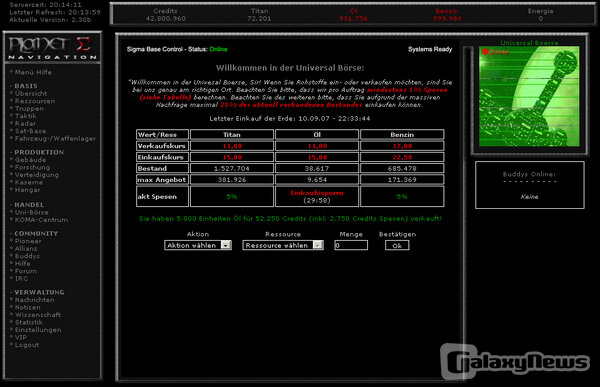The width and height of the screenshot is (600, 387).
Task: Open Fahrzeug-/Waffenlager
Action: pyautogui.click(x=55, y=139)
